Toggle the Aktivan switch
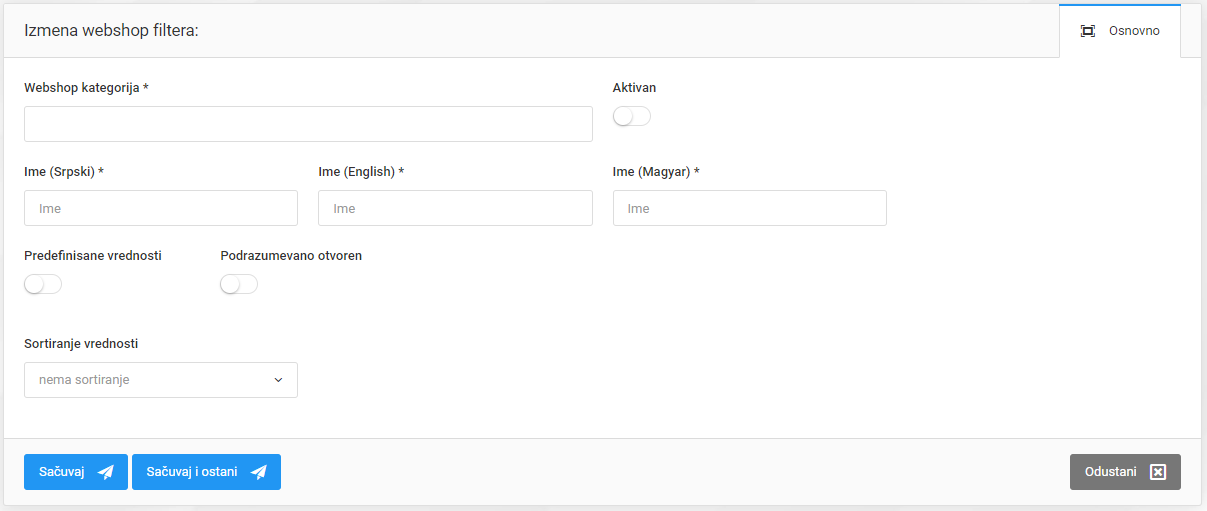This screenshot has width=1207, height=511. [632, 117]
